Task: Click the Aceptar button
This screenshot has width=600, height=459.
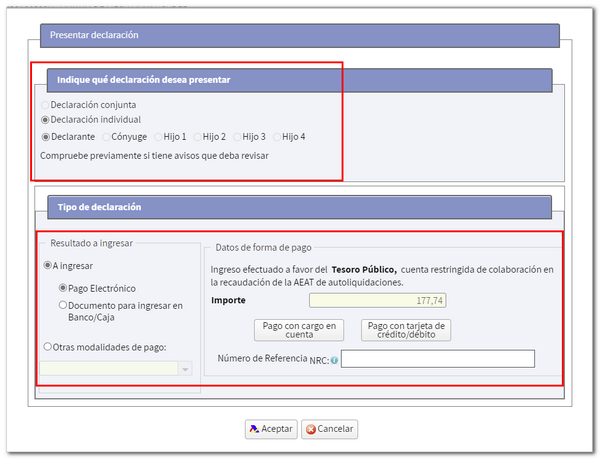Action: [x=270, y=429]
